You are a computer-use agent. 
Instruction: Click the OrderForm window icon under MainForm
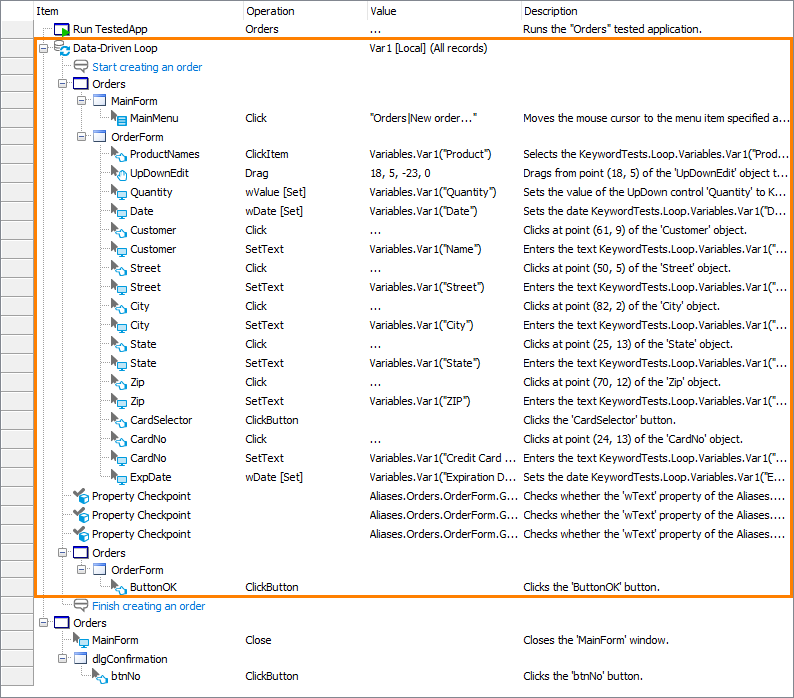pyautogui.click(x=100, y=136)
